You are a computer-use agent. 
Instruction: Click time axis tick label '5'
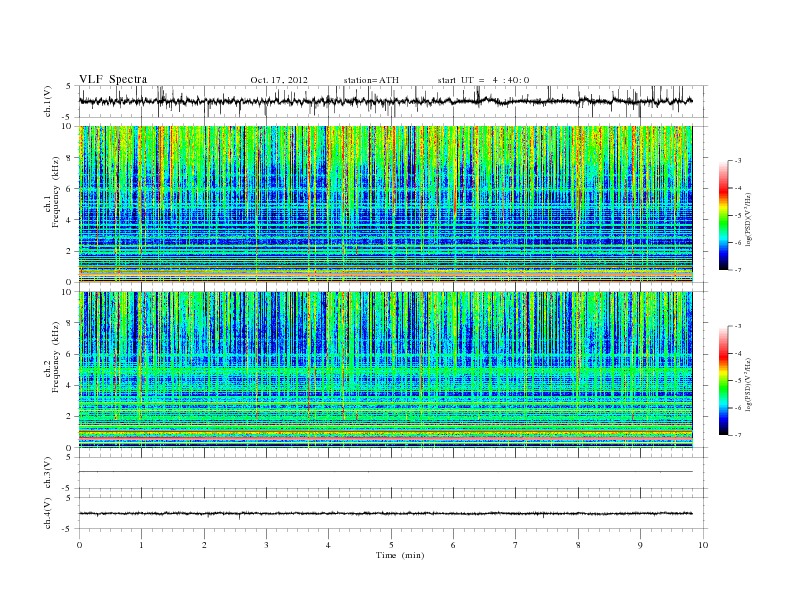(391, 545)
